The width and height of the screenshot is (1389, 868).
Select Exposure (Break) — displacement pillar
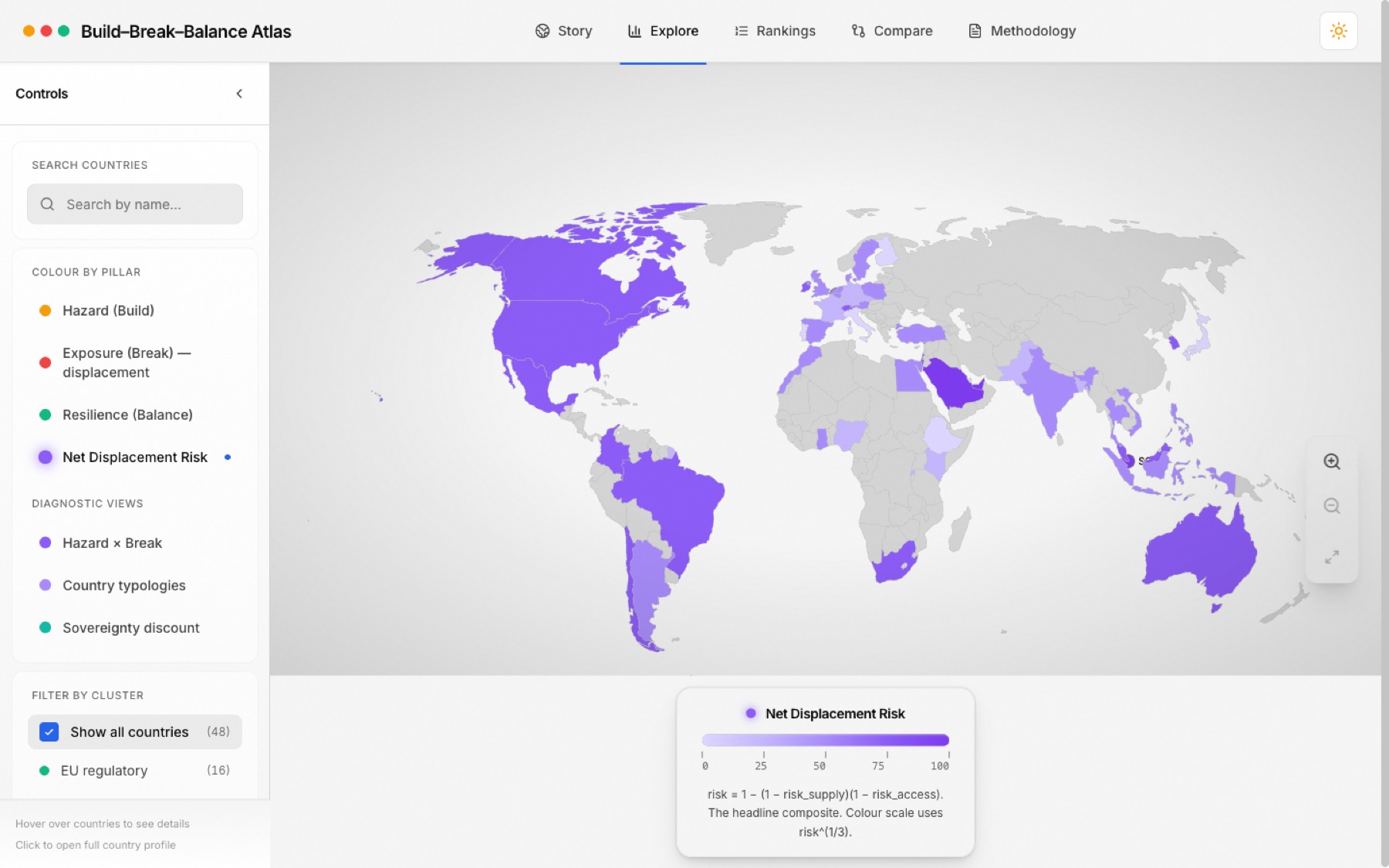point(135,363)
